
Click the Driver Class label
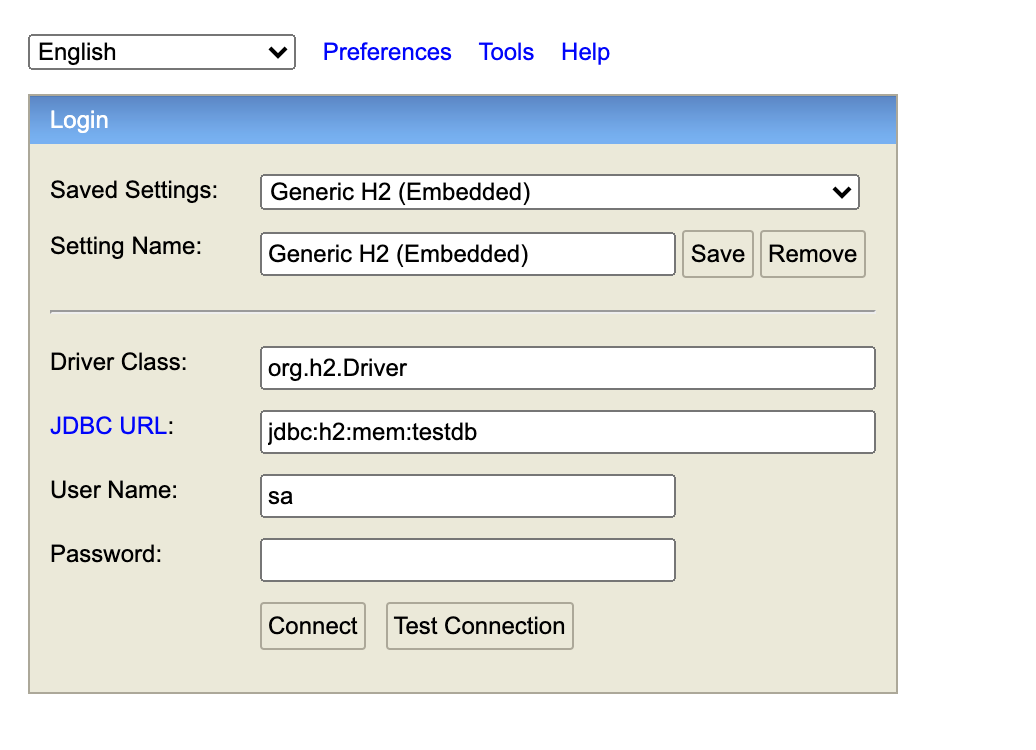tap(119, 362)
